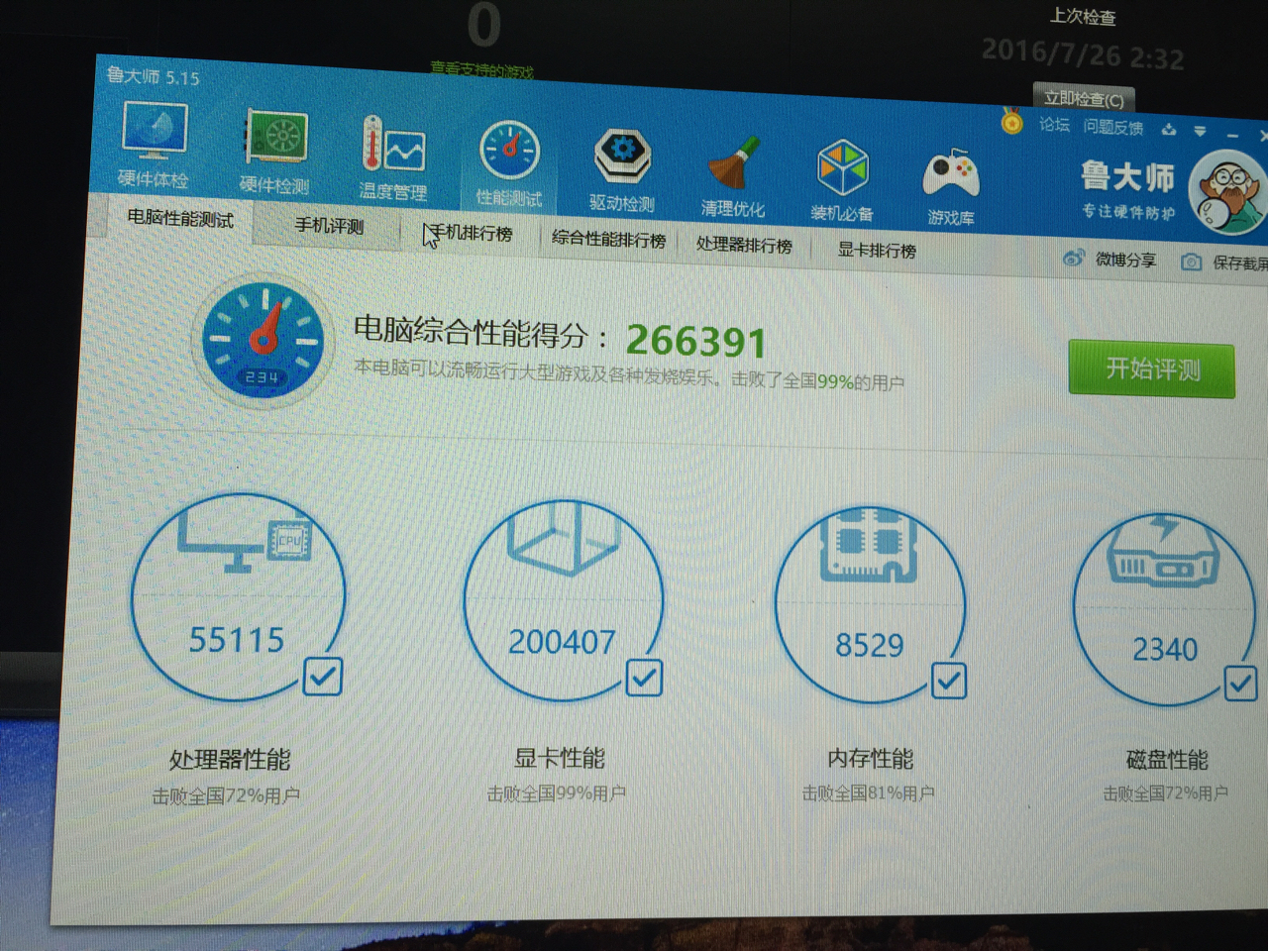The height and width of the screenshot is (952, 1269).
Task: Switch to 手机评测 tab
Action: [330, 226]
